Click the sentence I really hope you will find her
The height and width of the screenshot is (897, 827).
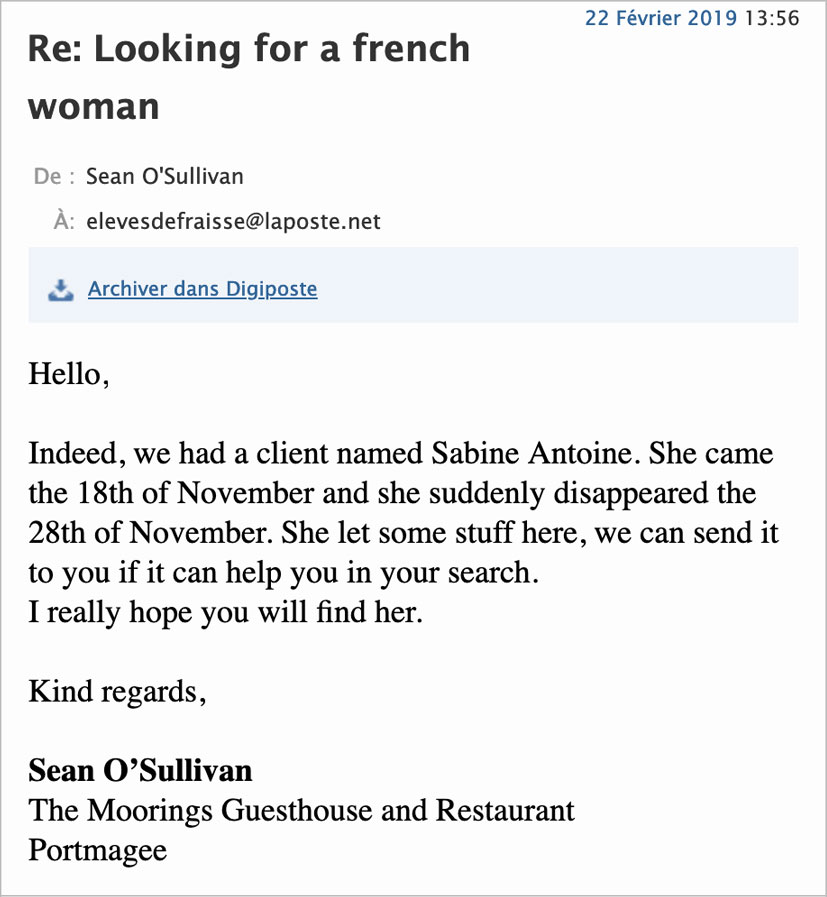(x=226, y=613)
